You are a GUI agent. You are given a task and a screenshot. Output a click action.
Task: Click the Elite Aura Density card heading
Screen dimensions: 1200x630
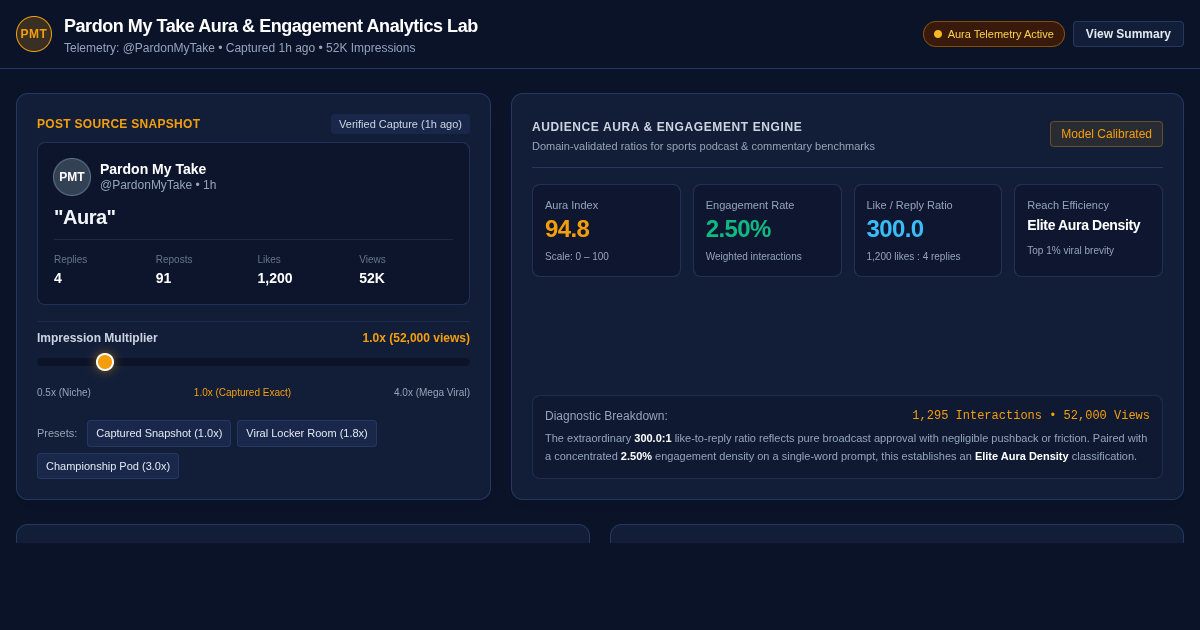[x=1083, y=225]
